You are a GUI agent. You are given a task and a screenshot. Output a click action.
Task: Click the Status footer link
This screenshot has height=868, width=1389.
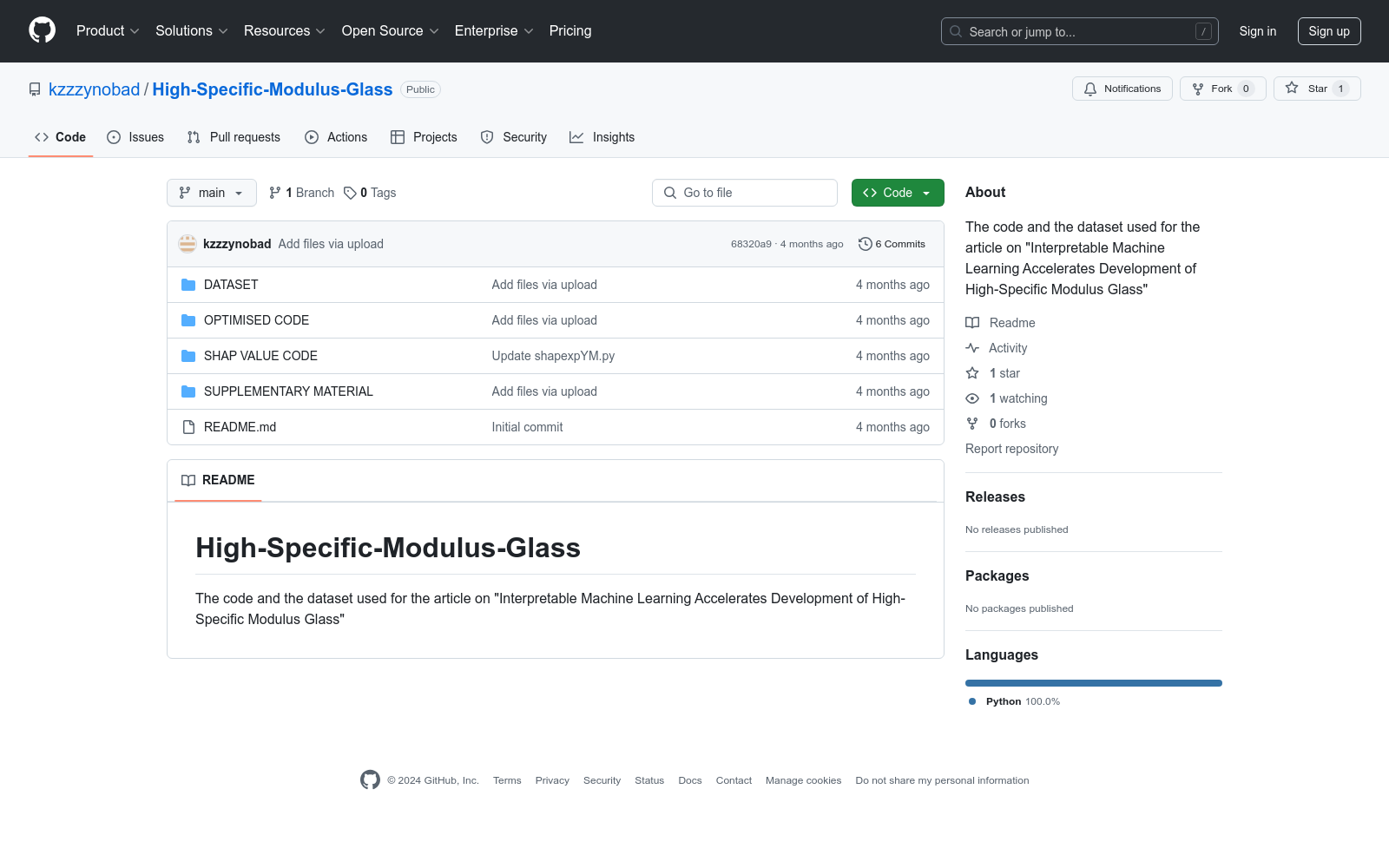tap(649, 780)
